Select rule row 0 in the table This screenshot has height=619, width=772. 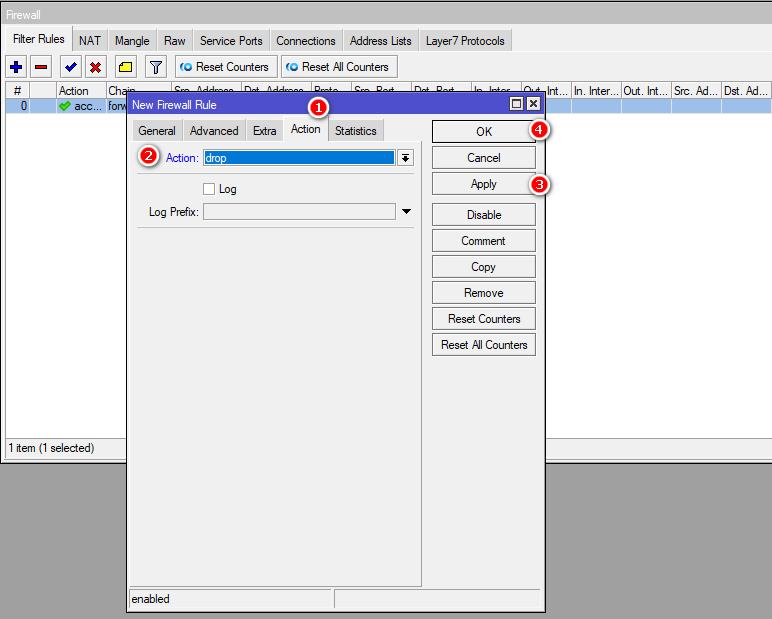click(60, 106)
